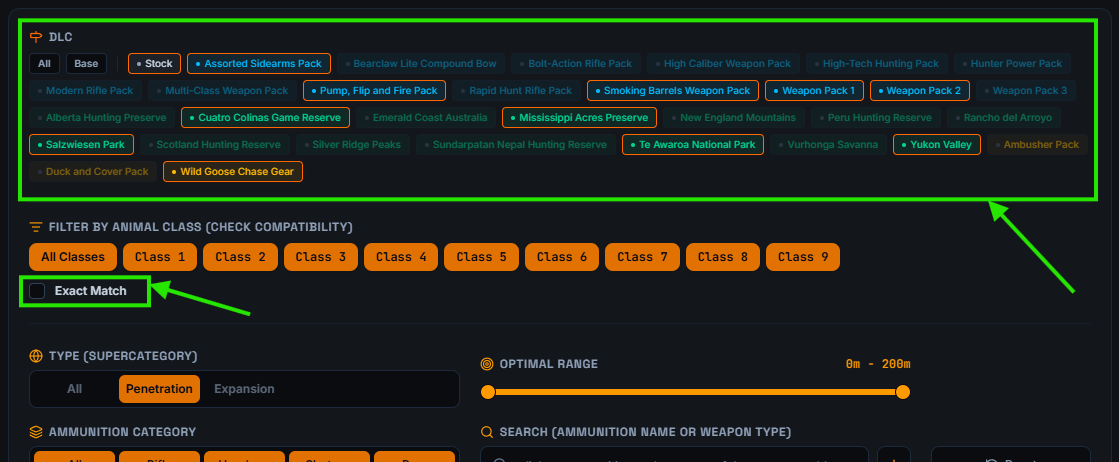
Task: Click the filter icon beside Animal Class
Action: point(36,227)
